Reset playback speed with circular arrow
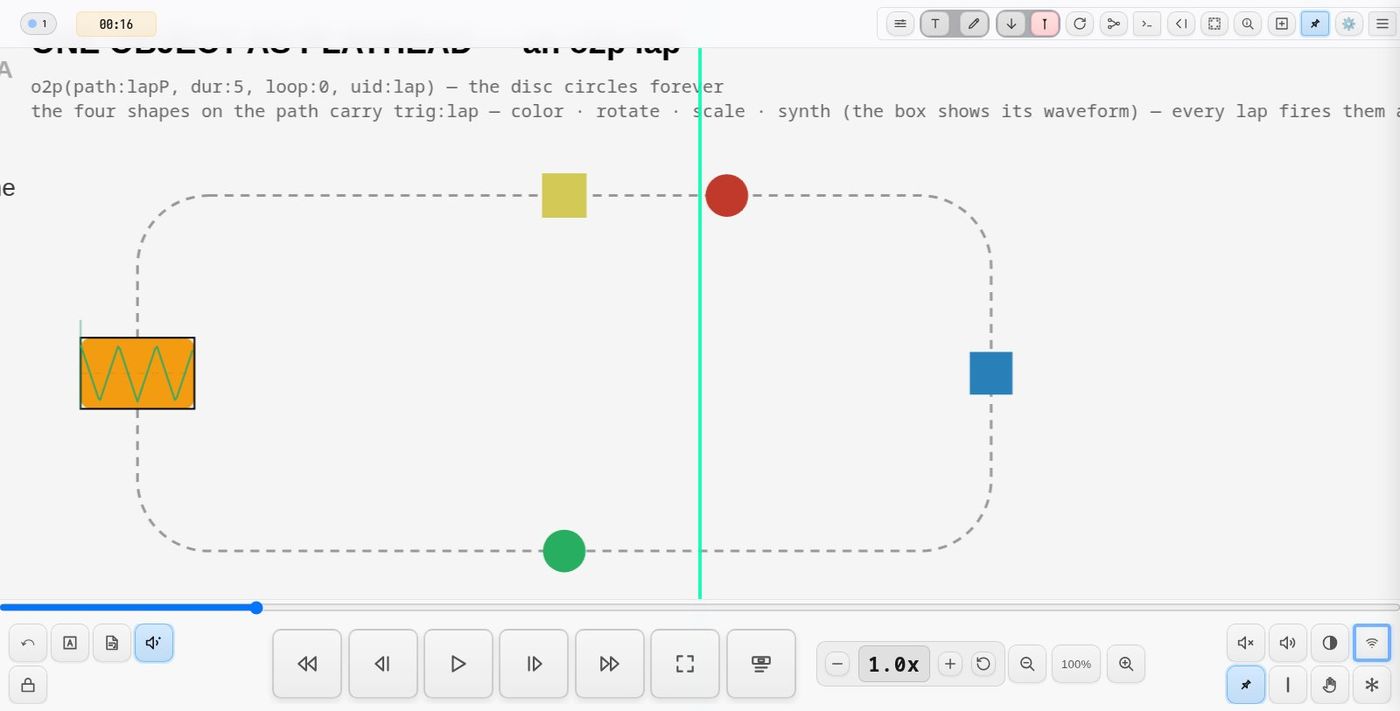 pos(983,664)
